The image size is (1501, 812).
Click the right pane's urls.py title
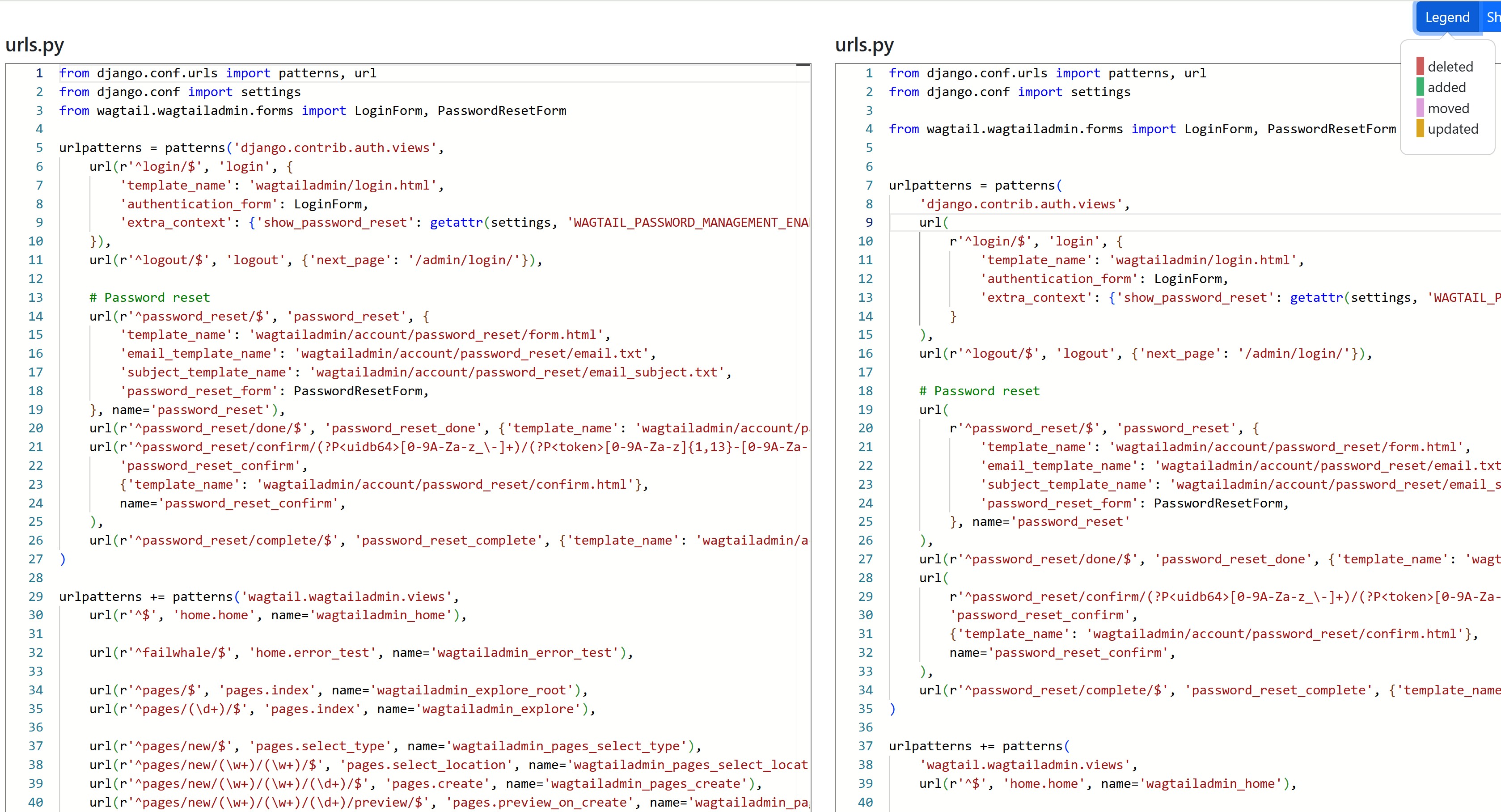tap(864, 45)
